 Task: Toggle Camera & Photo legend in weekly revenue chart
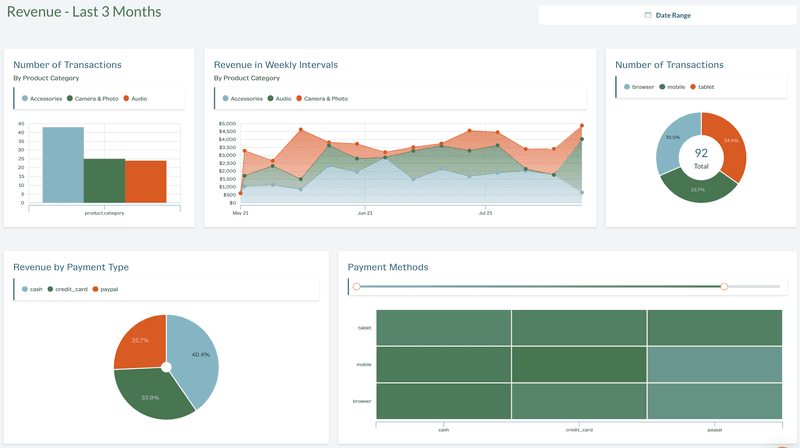(322, 98)
